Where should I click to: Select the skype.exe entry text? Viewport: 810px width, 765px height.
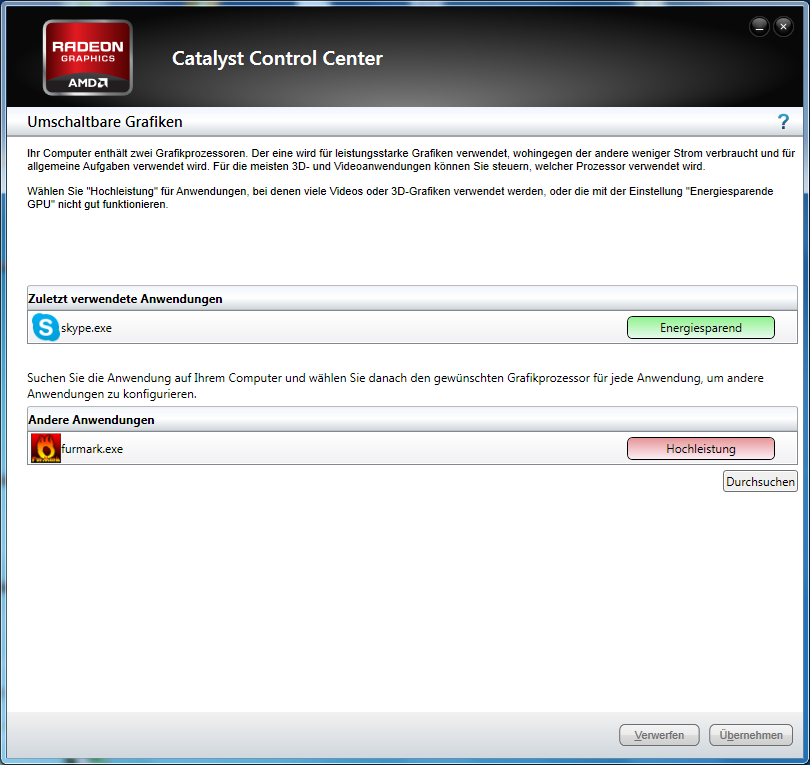(86, 328)
